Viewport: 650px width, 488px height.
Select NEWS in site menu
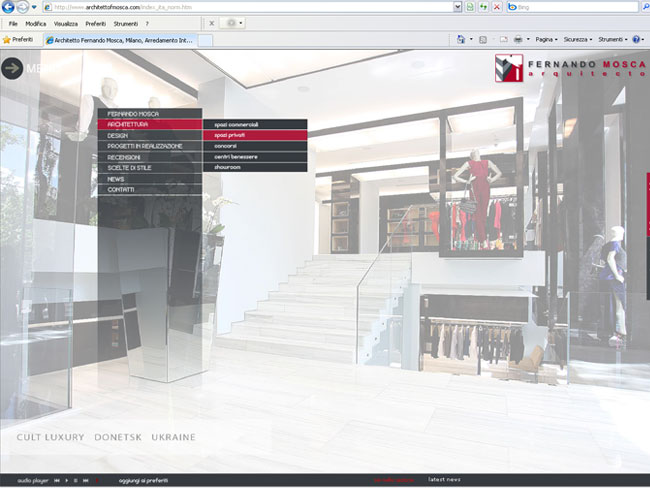[x=150, y=179]
